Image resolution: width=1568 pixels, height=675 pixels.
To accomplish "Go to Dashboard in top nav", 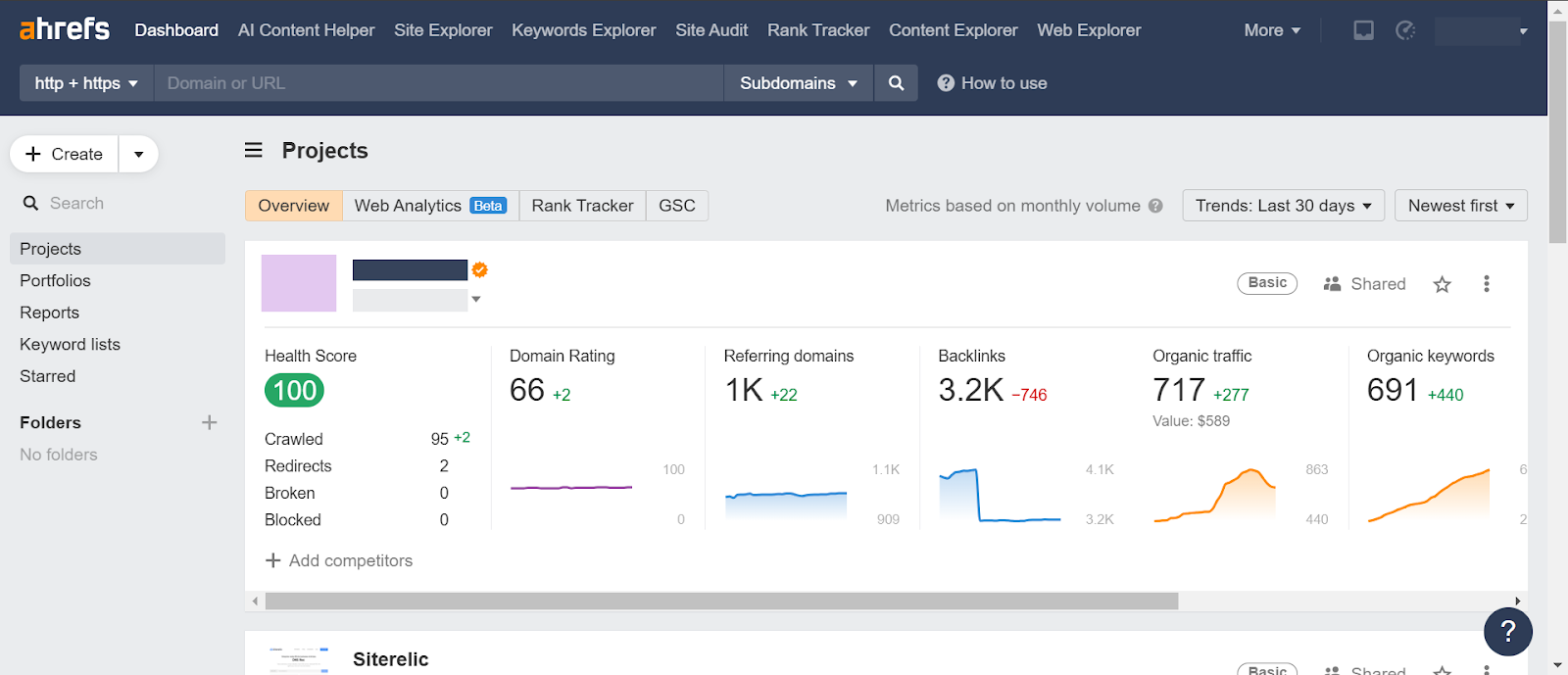I will (x=176, y=30).
